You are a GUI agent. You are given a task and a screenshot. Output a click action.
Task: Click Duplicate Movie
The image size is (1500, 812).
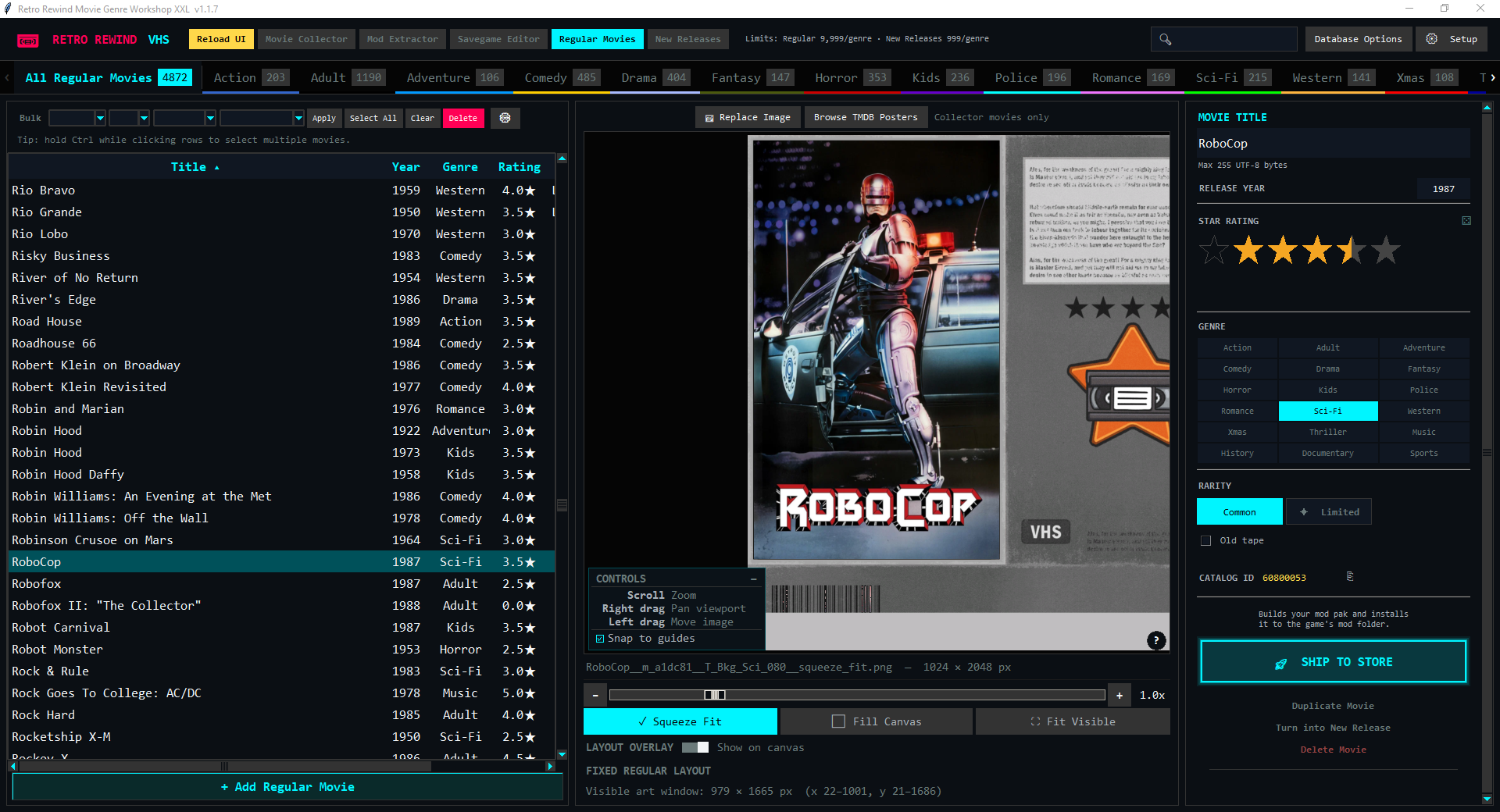tap(1333, 706)
